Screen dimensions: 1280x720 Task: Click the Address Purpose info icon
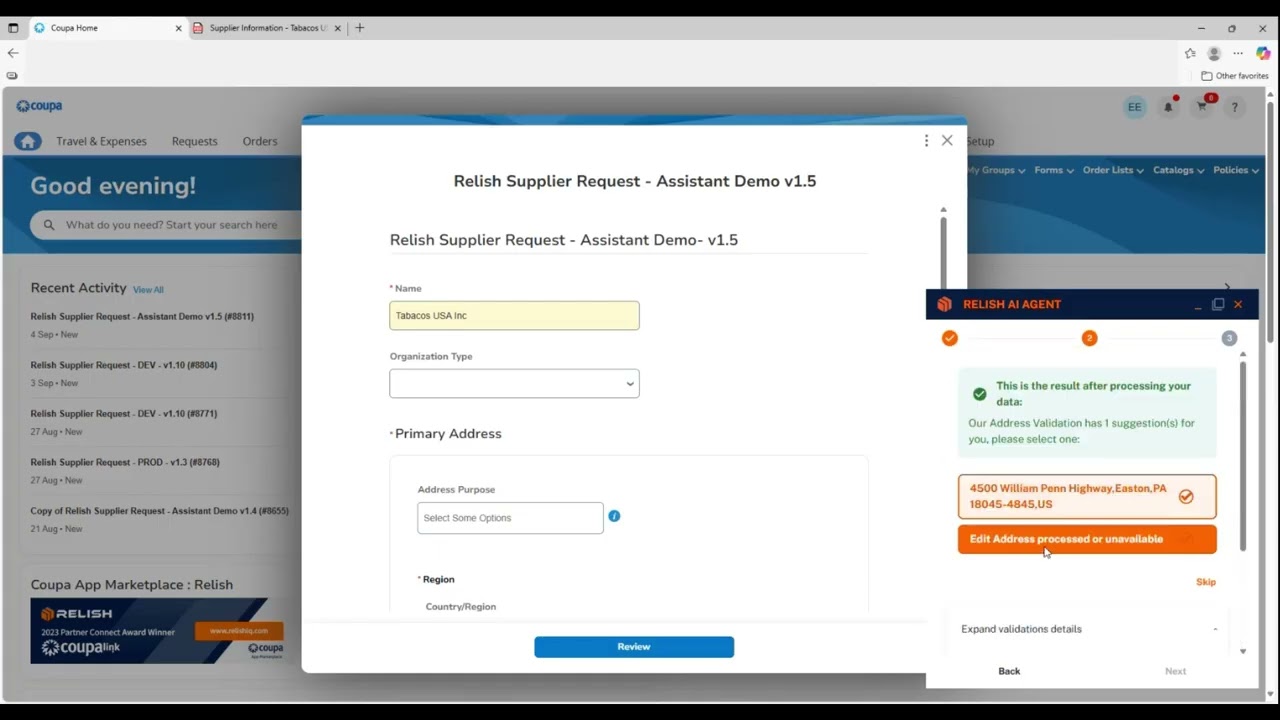click(614, 516)
